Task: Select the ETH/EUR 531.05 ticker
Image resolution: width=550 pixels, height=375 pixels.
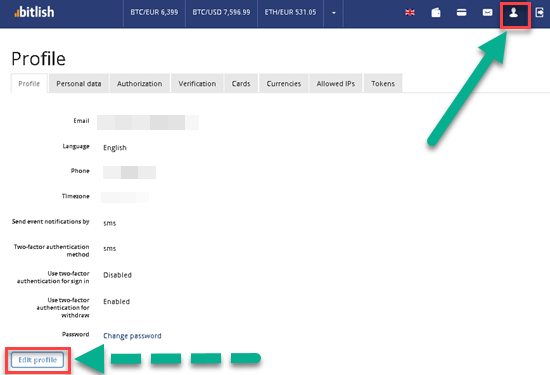Action: coord(290,12)
